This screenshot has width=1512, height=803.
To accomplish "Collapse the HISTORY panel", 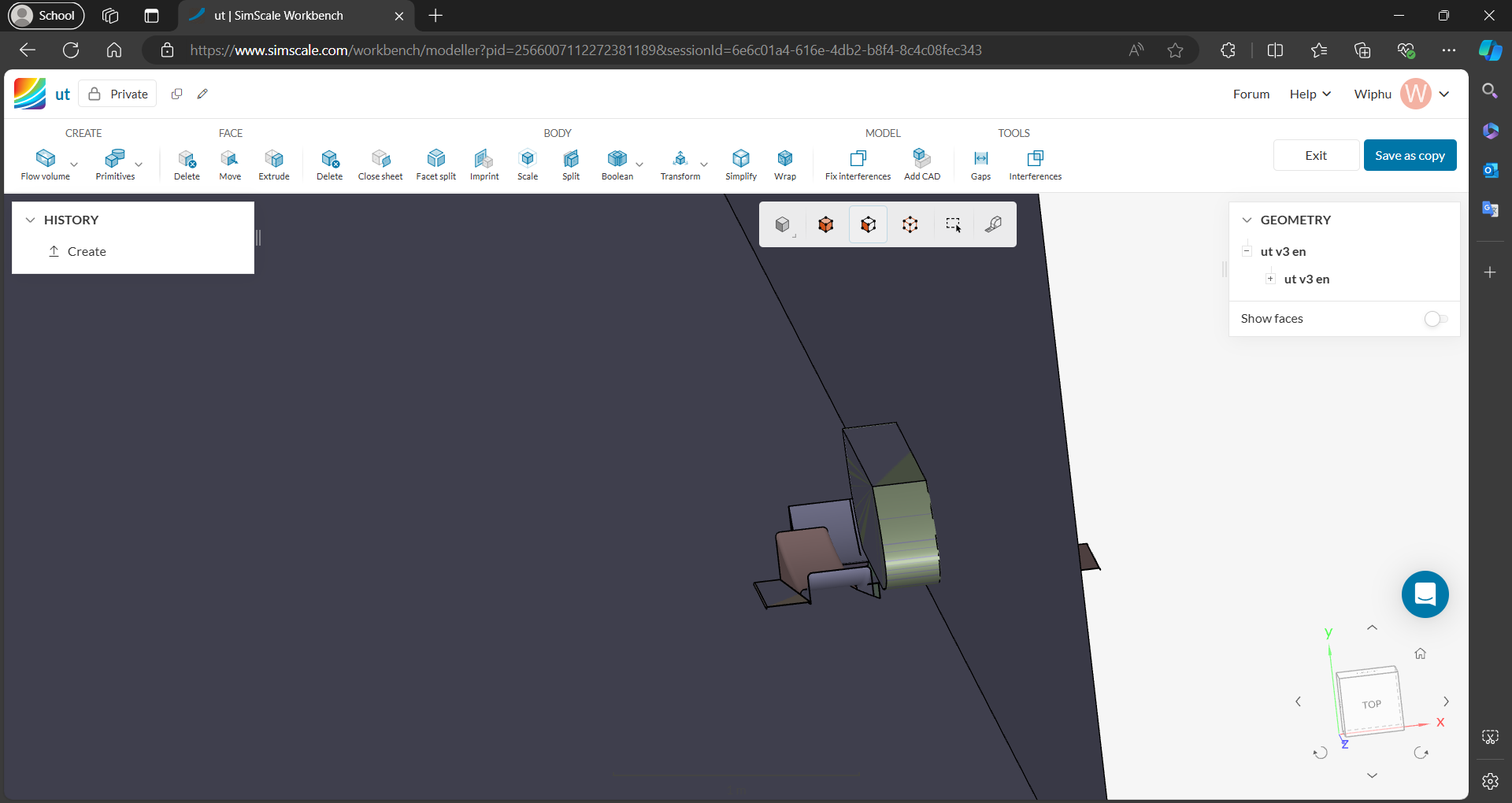I will [31, 220].
